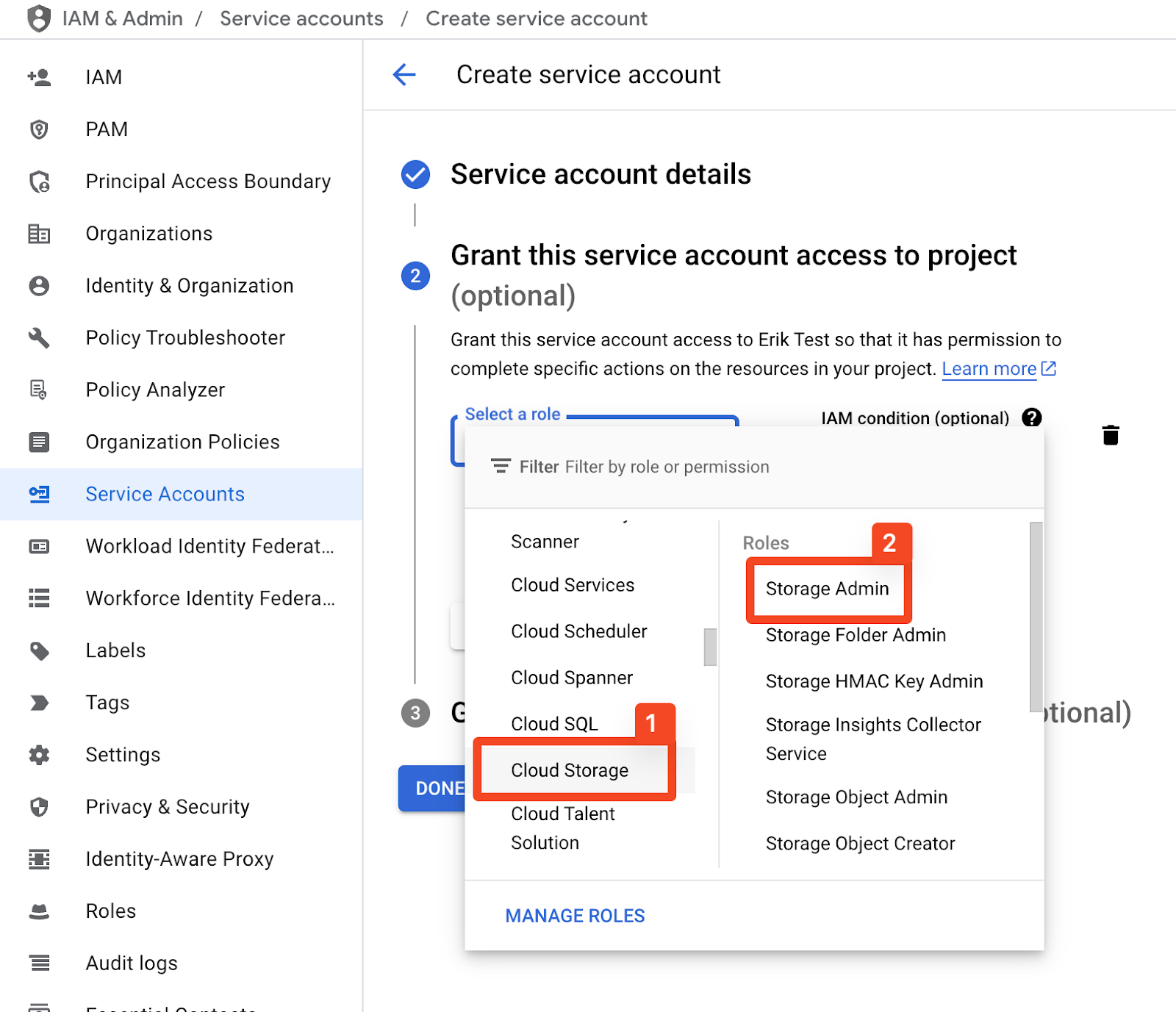Click the MANAGE ROLES link
The height and width of the screenshot is (1012, 1176).
575,916
